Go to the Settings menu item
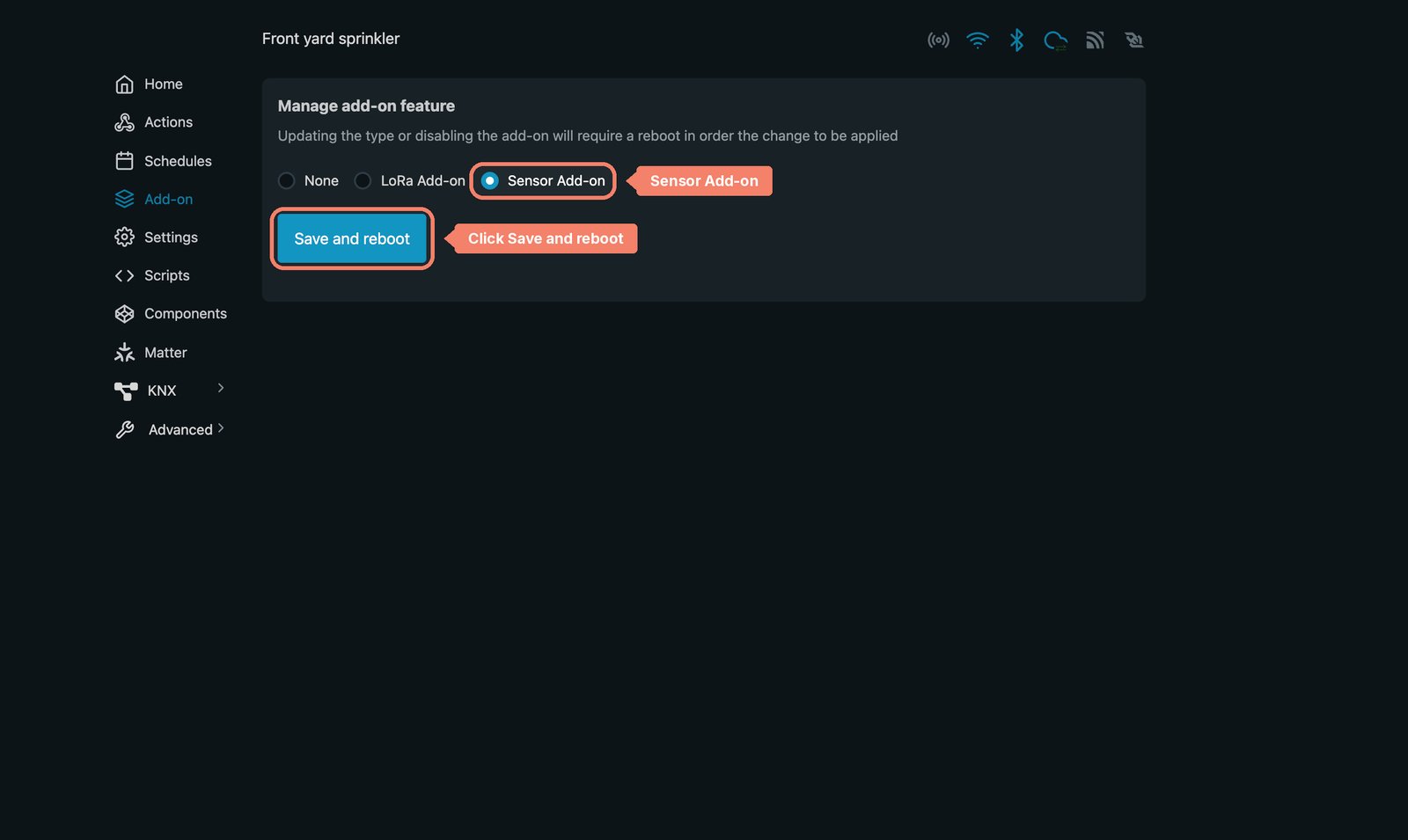The width and height of the screenshot is (1408, 840). (157, 237)
